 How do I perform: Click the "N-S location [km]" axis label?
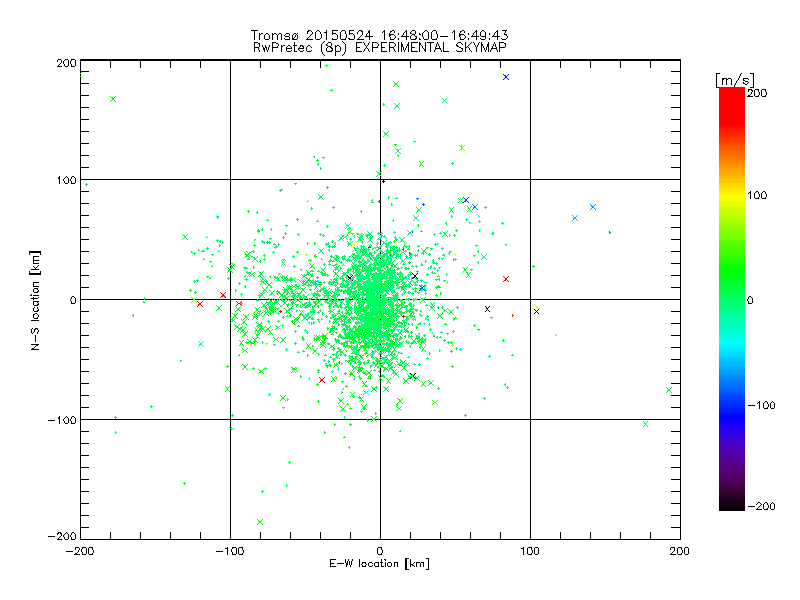(35, 301)
